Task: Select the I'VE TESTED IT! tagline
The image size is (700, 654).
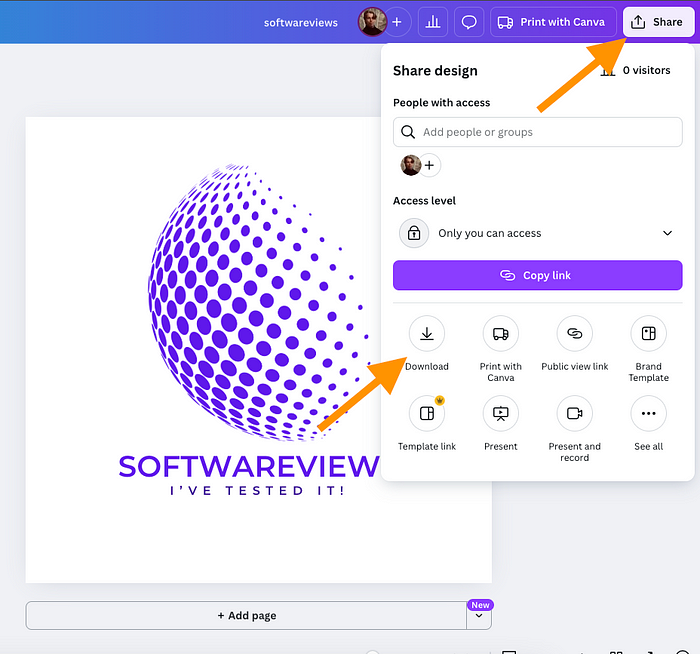Action: (x=258, y=491)
